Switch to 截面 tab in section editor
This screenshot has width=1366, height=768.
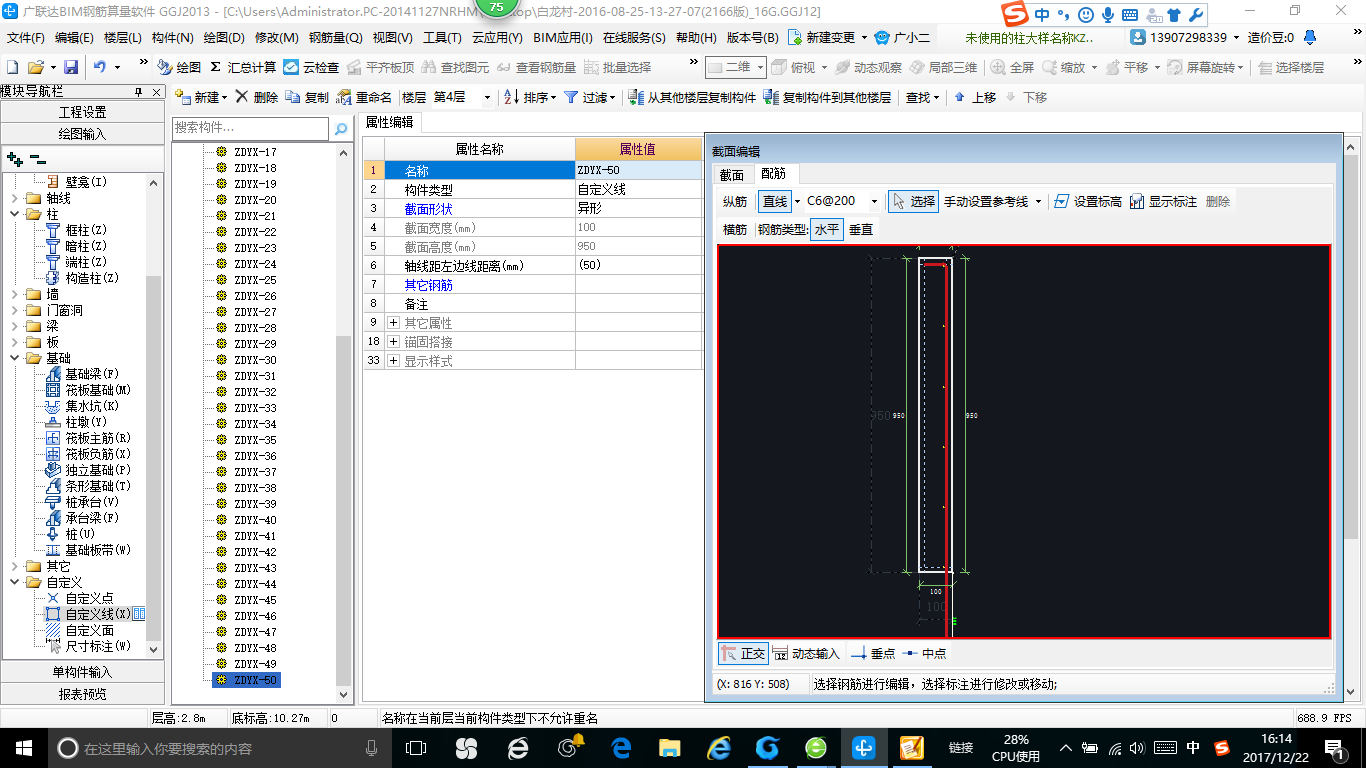coord(732,175)
